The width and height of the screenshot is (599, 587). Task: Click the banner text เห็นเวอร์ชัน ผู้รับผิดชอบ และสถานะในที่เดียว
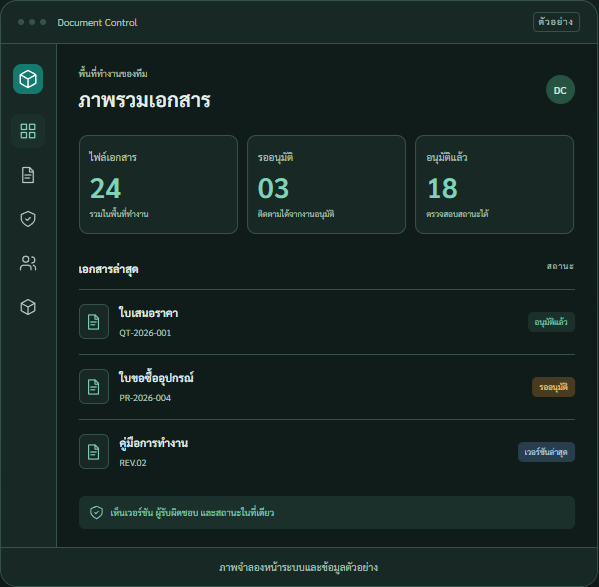pos(192,513)
